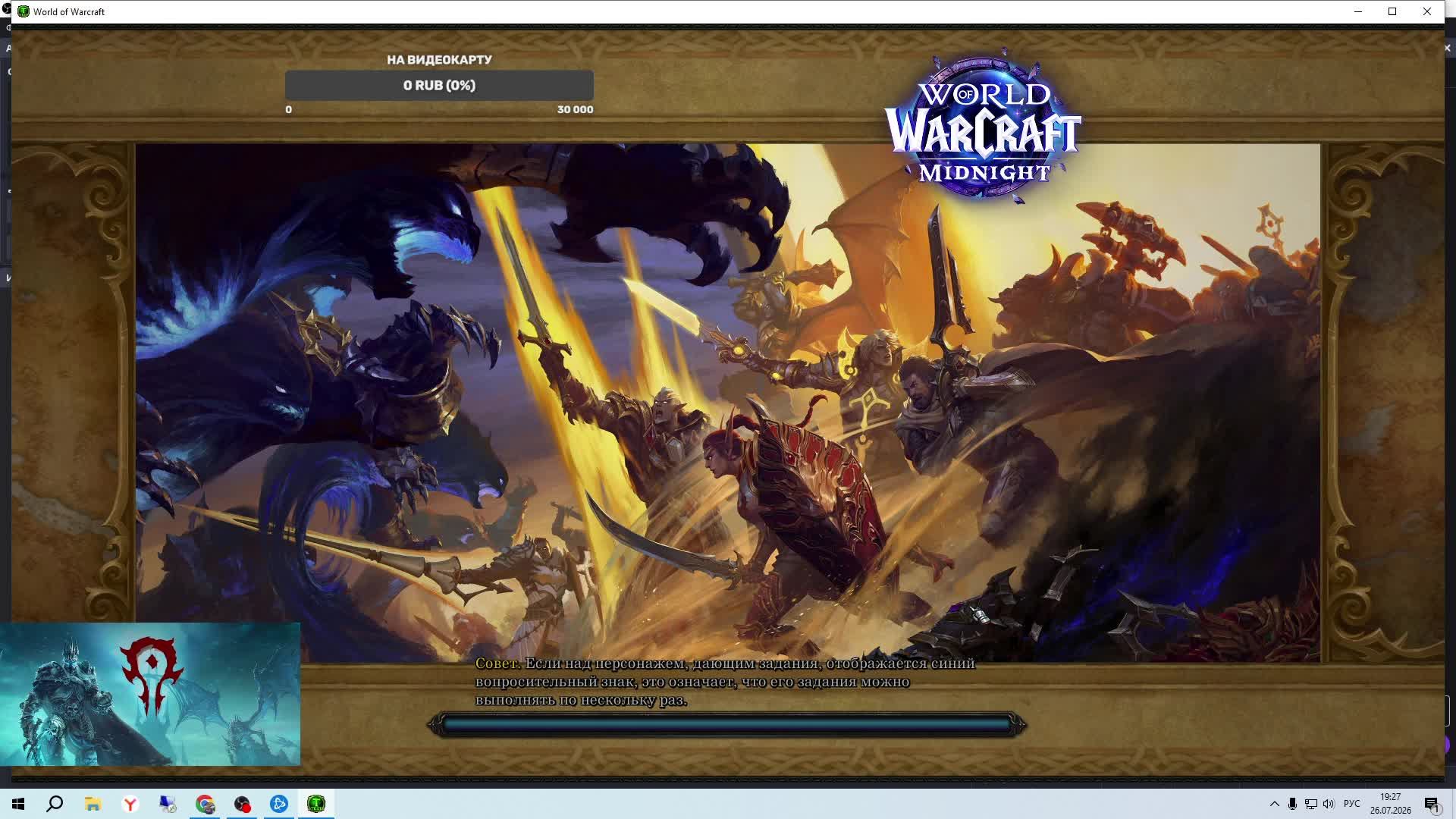The width and height of the screenshot is (1456, 819).
Task: Click the НА ВИДЕОКАРТУ goal title
Action: tap(439, 60)
